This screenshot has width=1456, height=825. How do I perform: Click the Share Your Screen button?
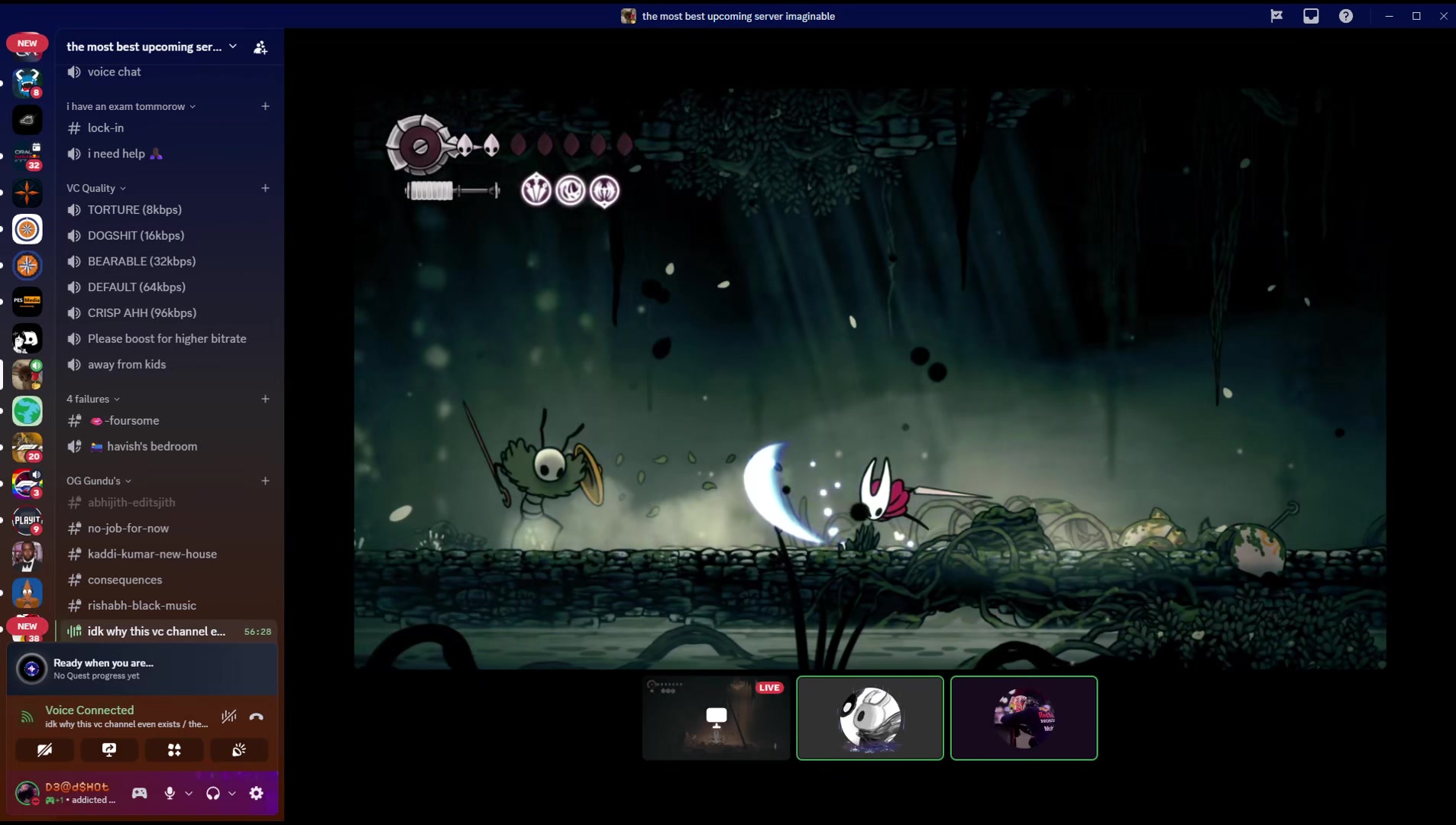(x=109, y=750)
